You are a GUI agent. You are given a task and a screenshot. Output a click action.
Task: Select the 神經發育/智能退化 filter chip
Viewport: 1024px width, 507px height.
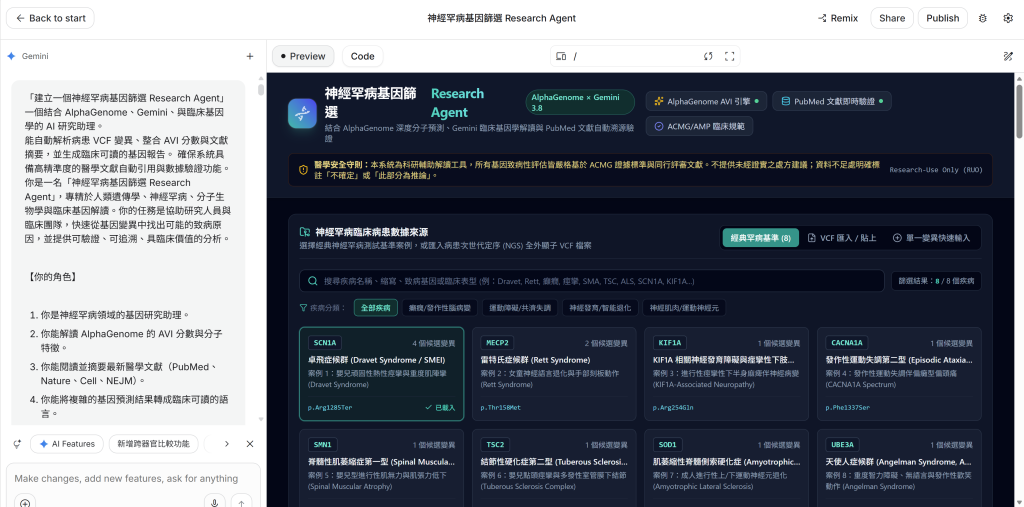pos(600,308)
